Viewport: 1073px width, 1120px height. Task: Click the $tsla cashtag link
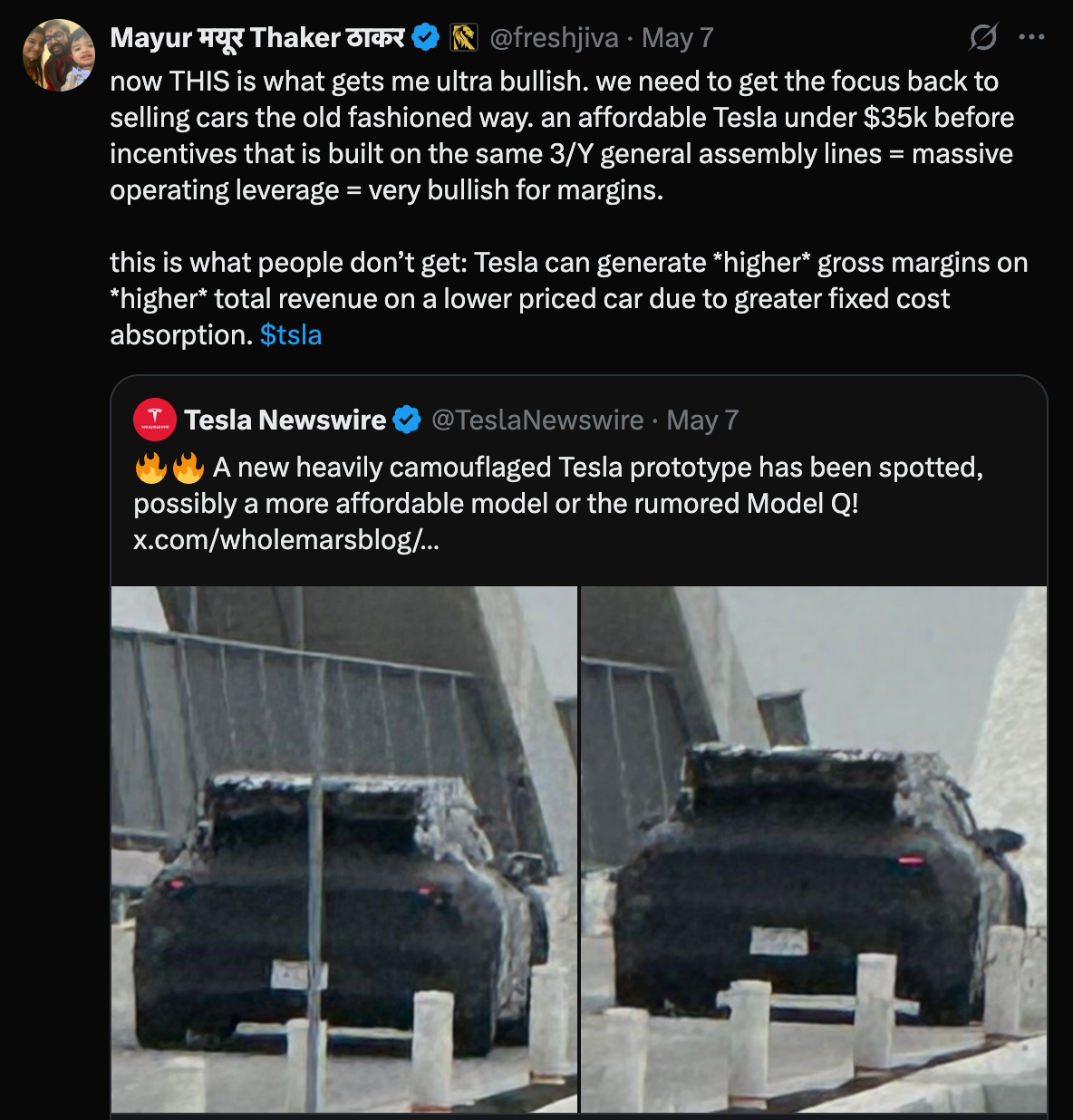pyautogui.click(x=291, y=335)
